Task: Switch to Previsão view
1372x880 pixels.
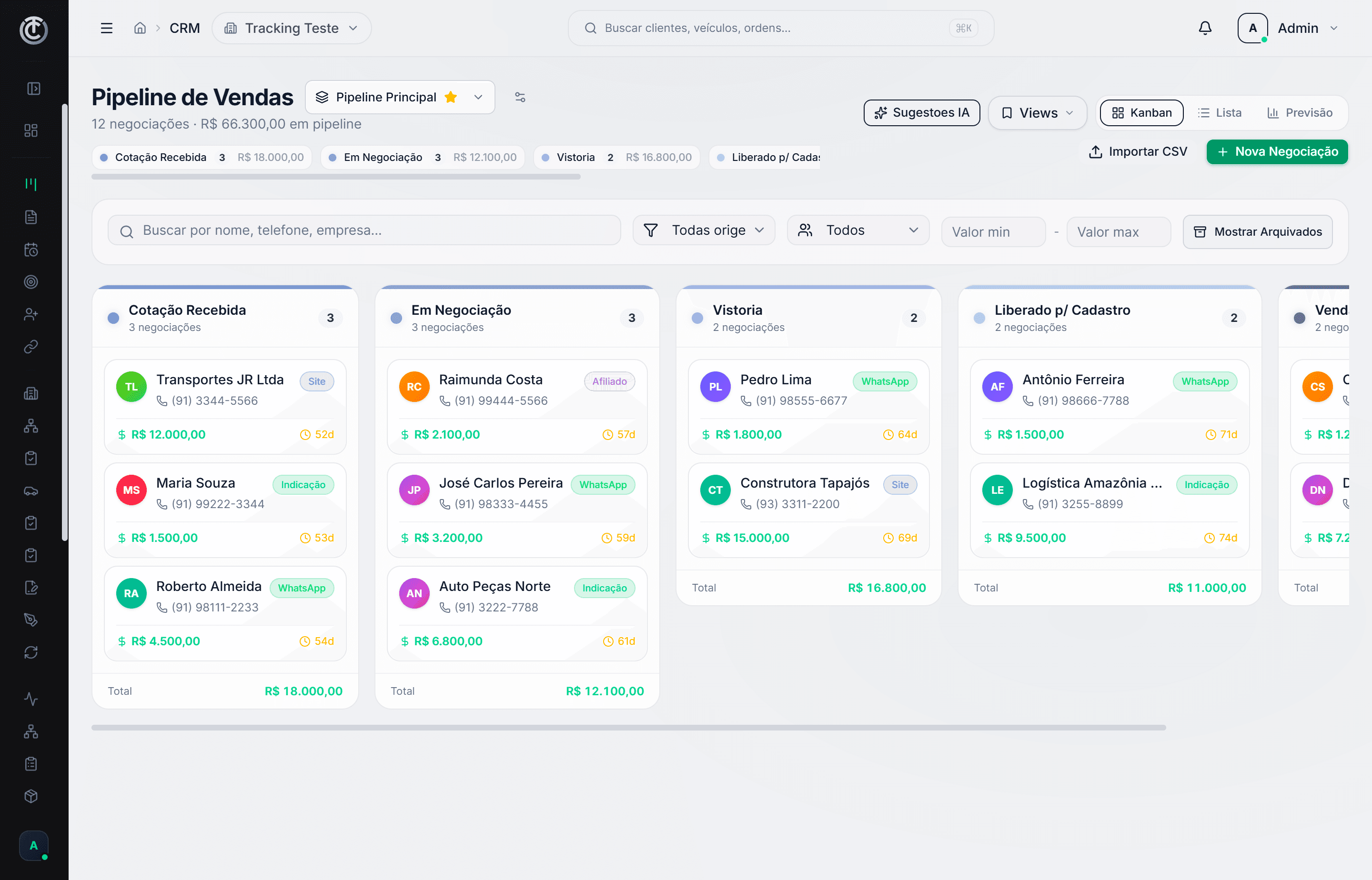Action: (x=1300, y=112)
